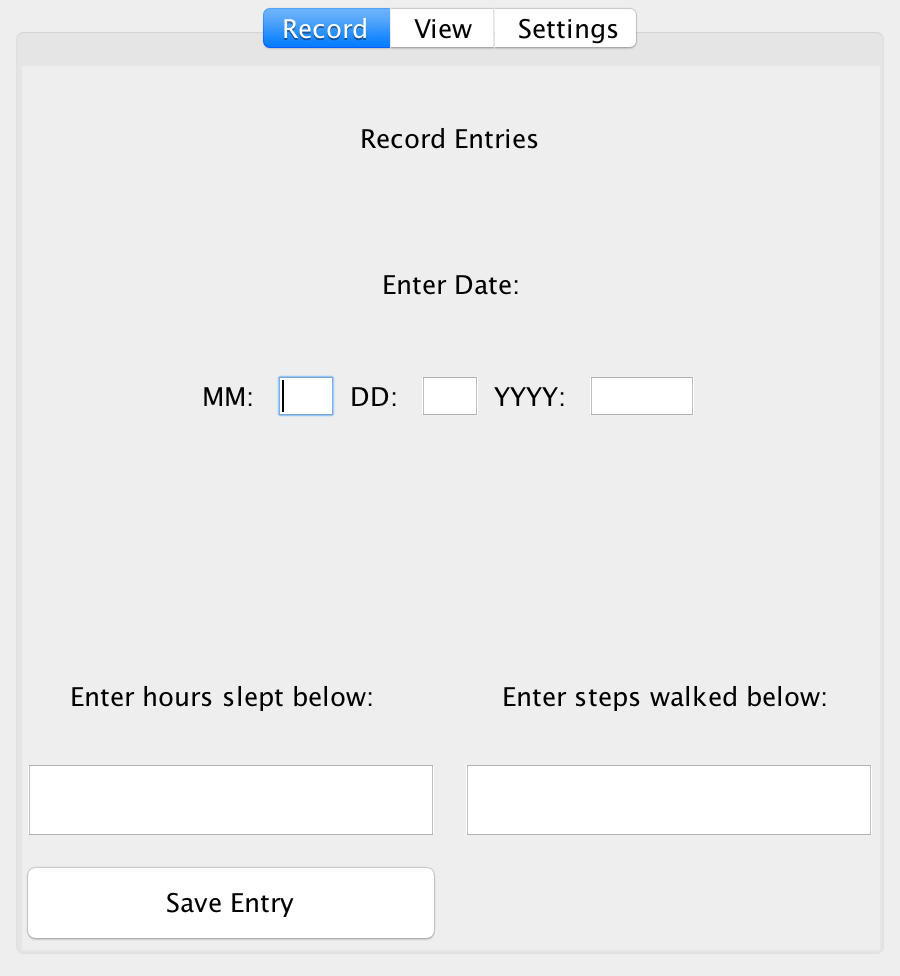Click the Save Entry button
The width and height of the screenshot is (900, 976).
pyautogui.click(x=231, y=903)
